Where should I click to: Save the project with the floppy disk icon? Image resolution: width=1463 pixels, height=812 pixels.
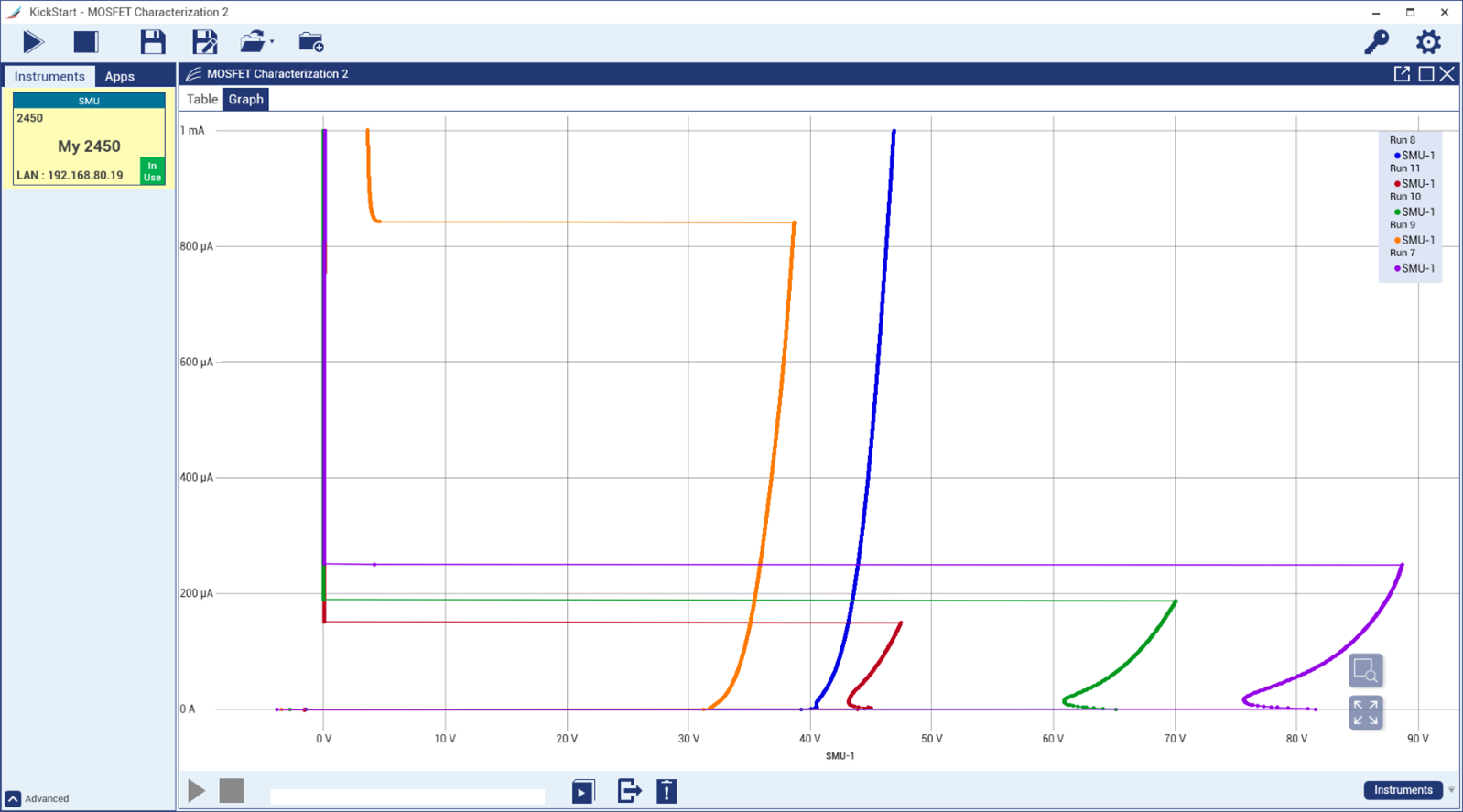point(153,42)
